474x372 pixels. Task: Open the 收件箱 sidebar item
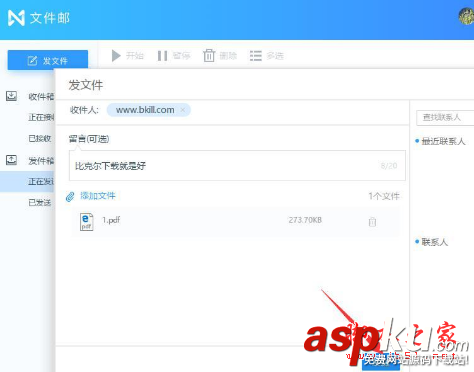(x=41, y=97)
